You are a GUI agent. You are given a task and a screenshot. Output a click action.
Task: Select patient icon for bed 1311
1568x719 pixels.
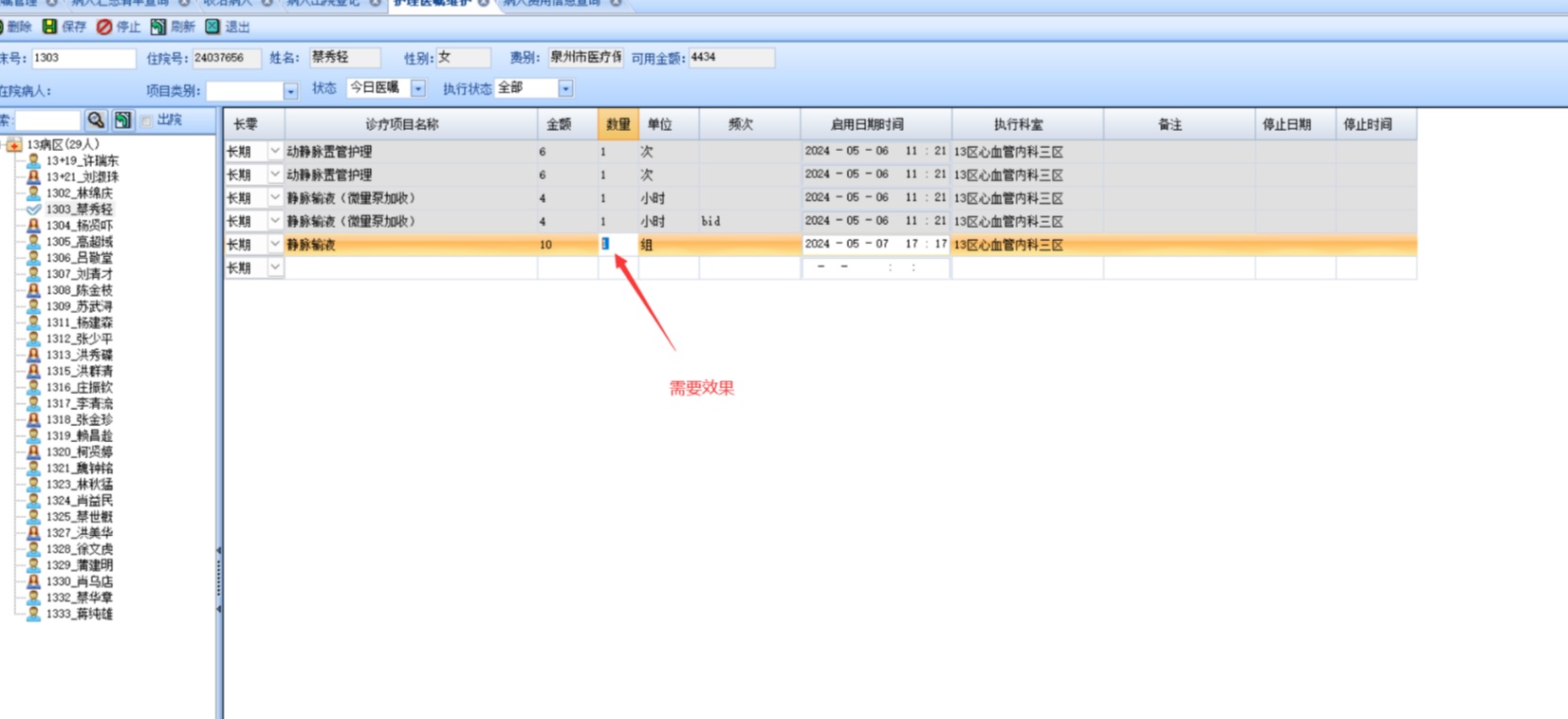click(x=33, y=322)
